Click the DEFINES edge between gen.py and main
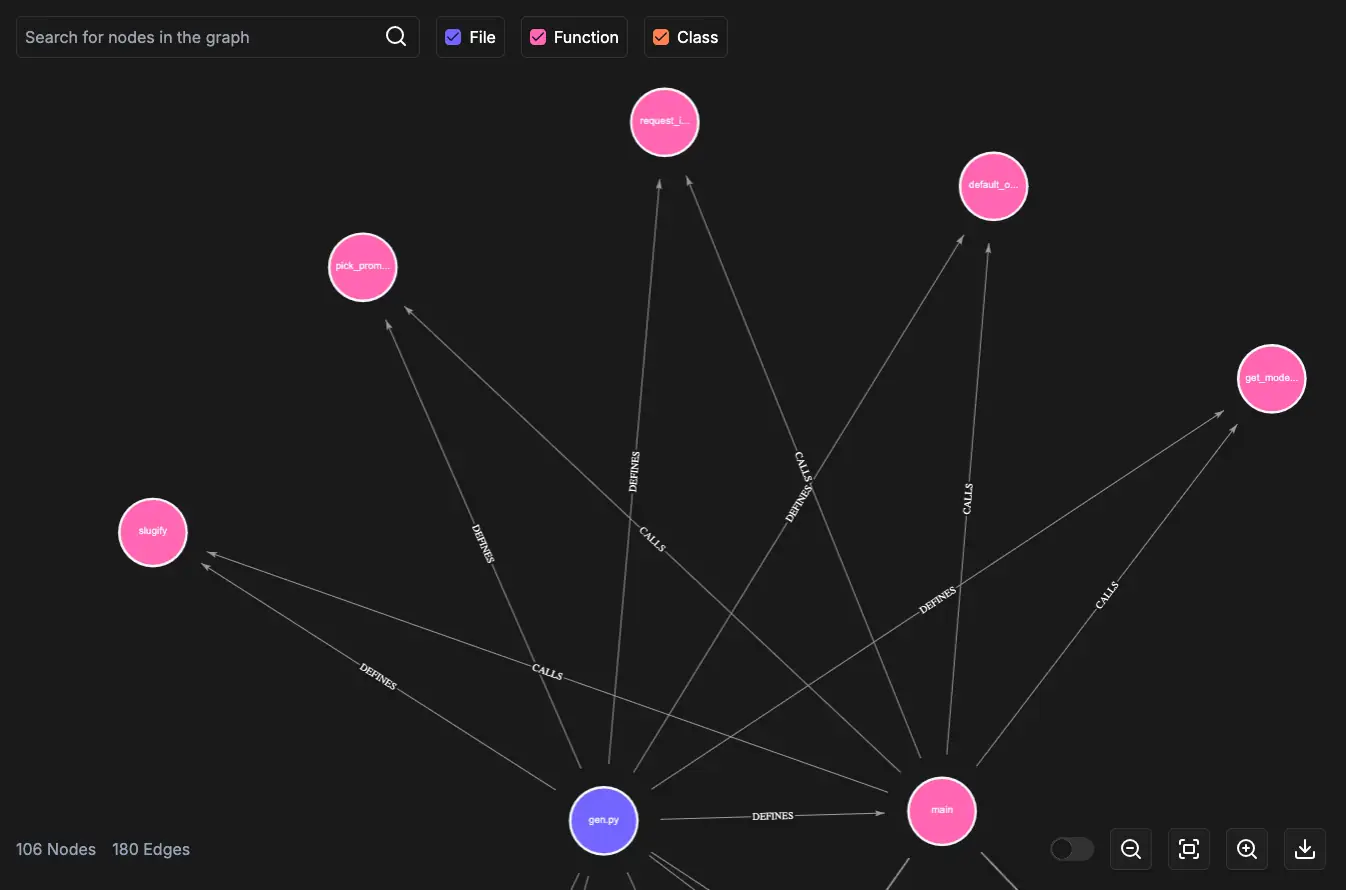1346x890 pixels. point(772,815)
